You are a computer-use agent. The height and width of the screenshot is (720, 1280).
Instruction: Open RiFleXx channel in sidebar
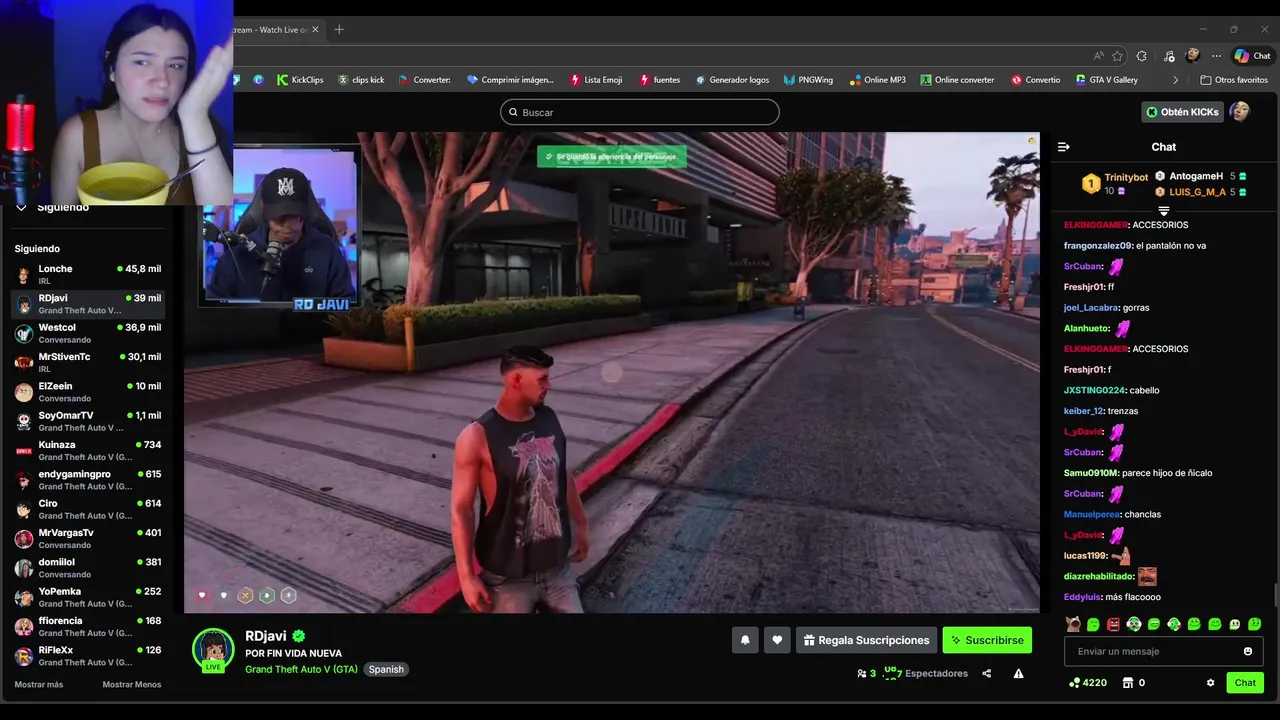pyautogui.click(x=88, y=656)
